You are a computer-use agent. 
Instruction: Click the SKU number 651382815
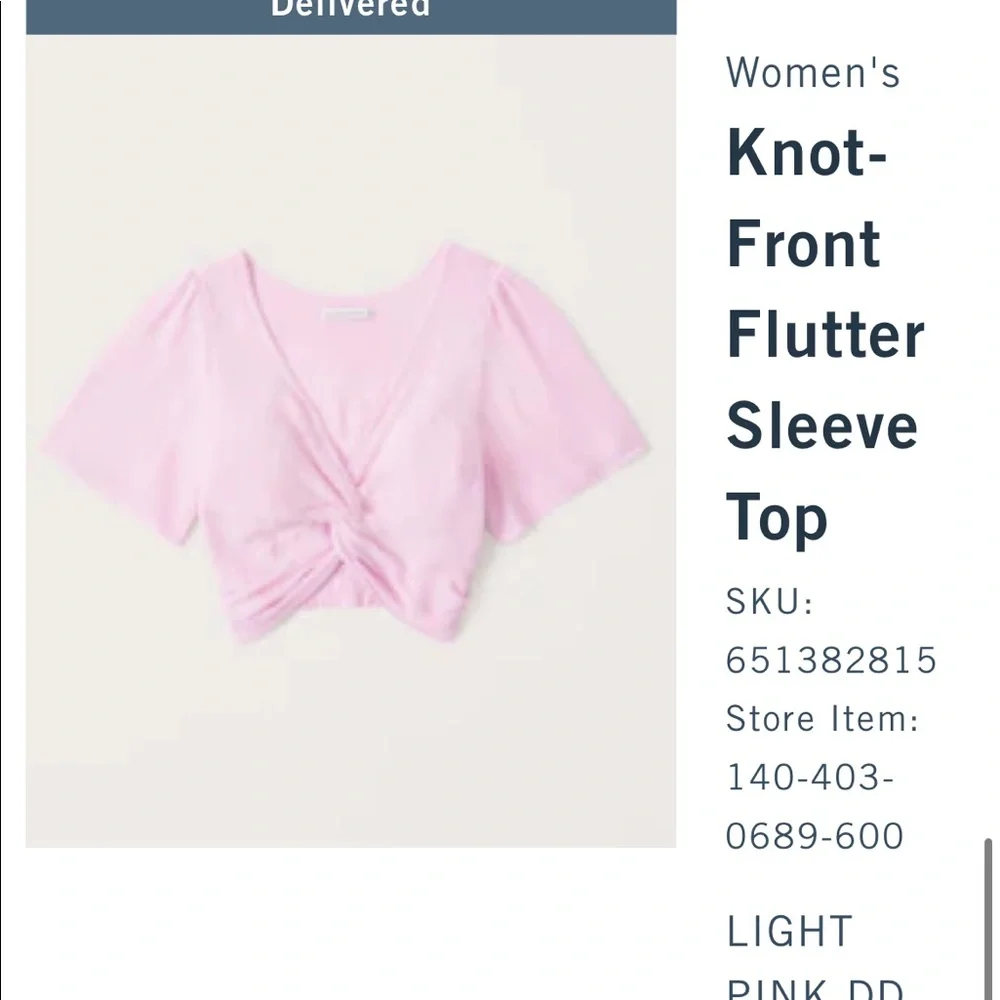[829, 661]
